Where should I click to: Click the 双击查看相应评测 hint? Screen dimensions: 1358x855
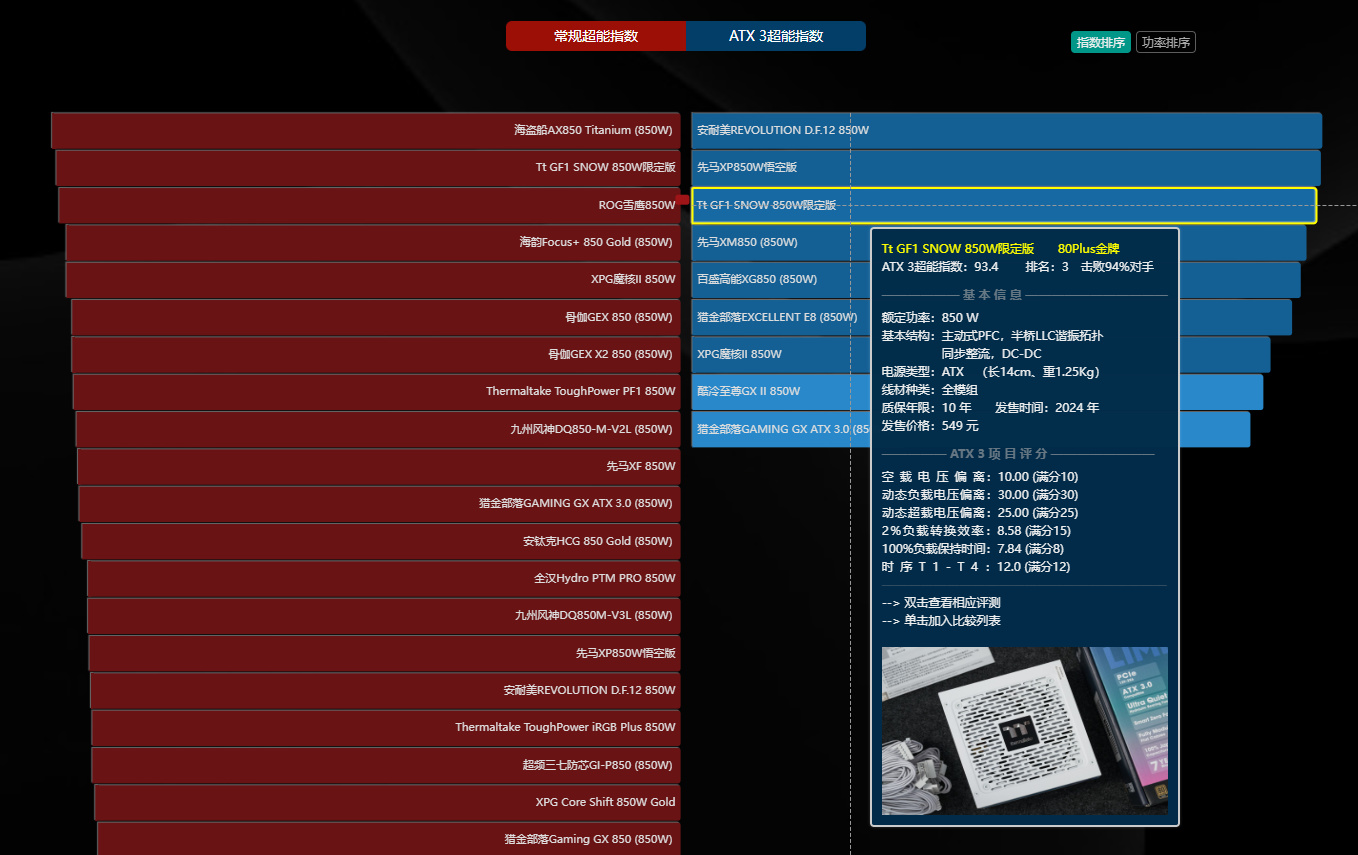point(941,603)
